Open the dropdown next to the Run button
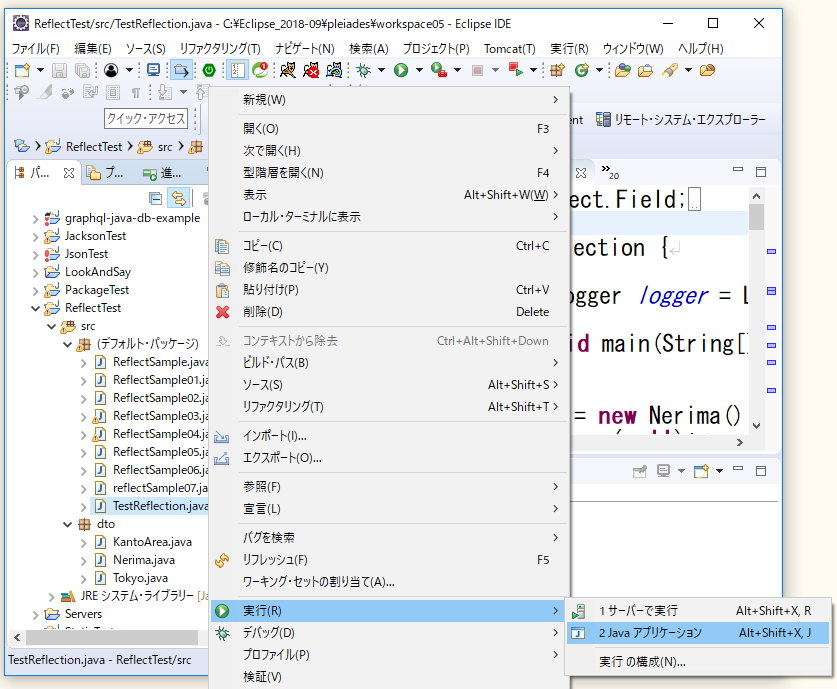The height and width of the screenshot is (689, 837). coord(419,70)
